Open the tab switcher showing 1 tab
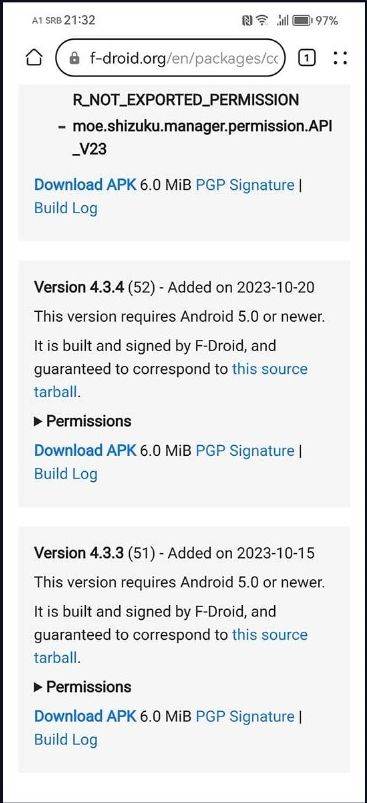The height and width of the screenshot is (803, 367). click(306, 58)
